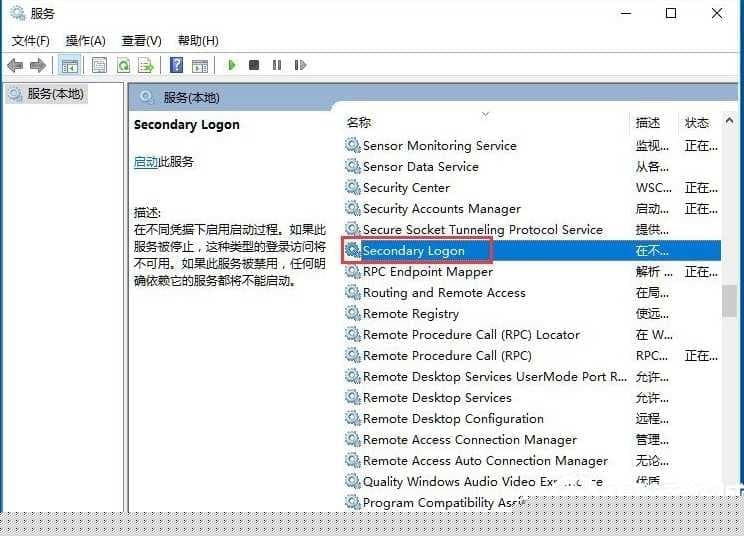The height and width of the screenshot is (536, 744).
Task: Start the service with the green play icon
Action: tap(232, 65)
